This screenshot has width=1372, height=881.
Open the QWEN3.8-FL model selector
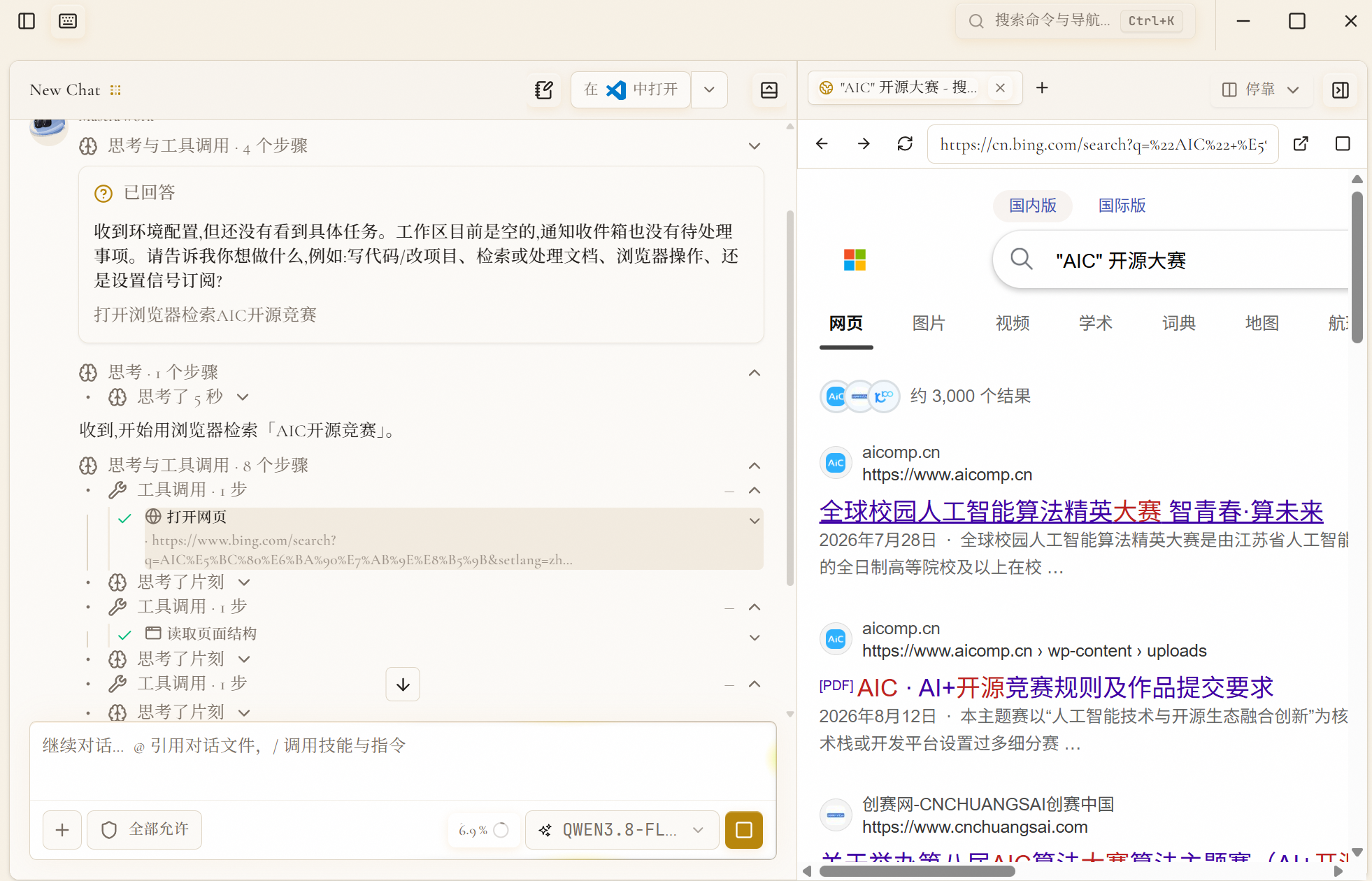coord(622,830)
